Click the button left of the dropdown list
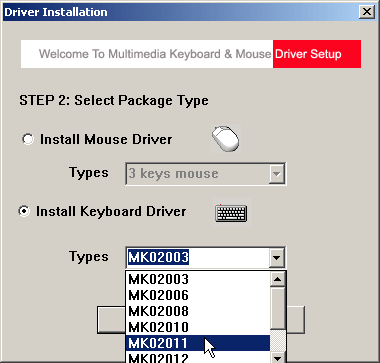The height and width of the screenshot is (363, 380). tap(111, 320)
